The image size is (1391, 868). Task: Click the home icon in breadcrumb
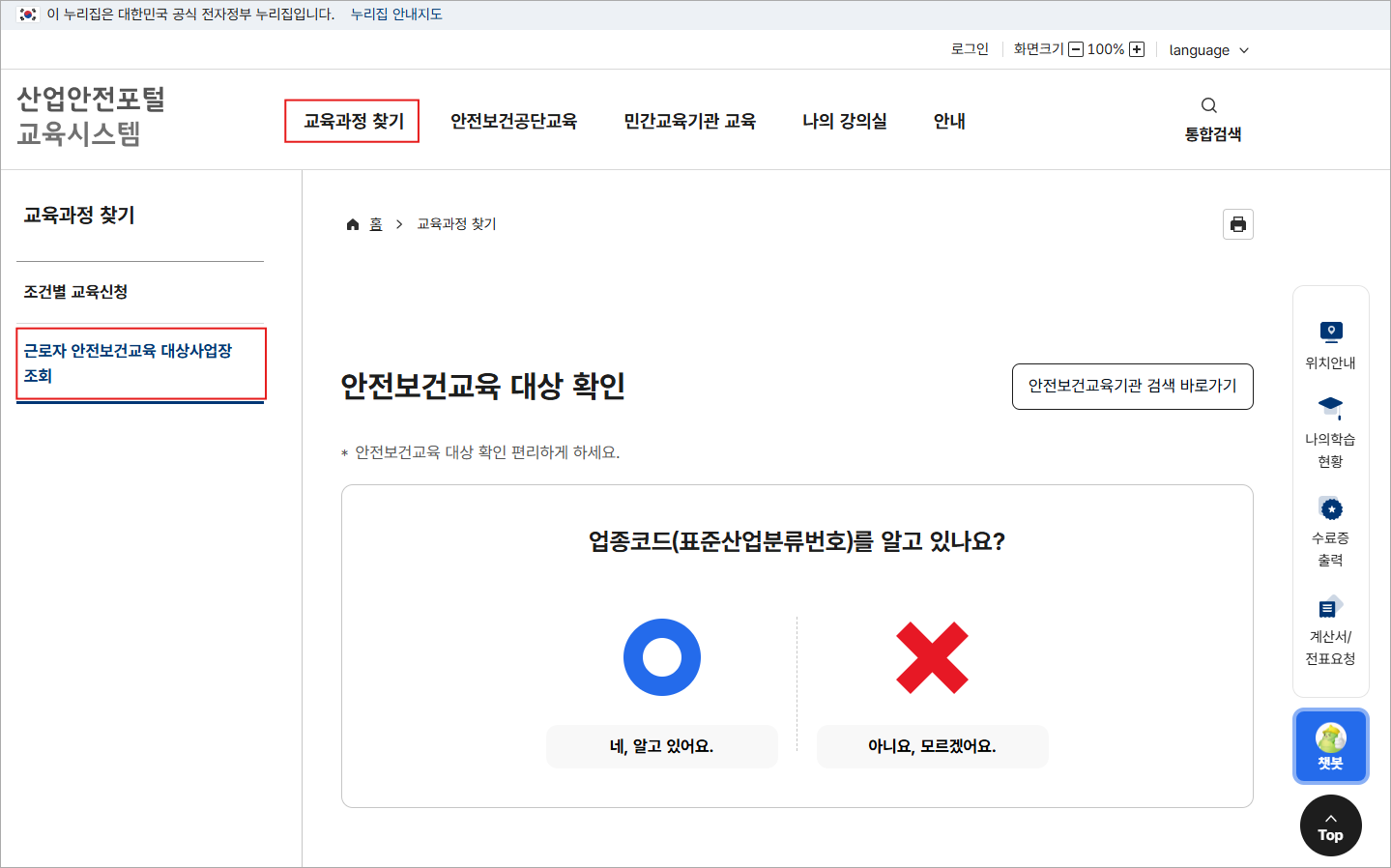coord(353,224)
